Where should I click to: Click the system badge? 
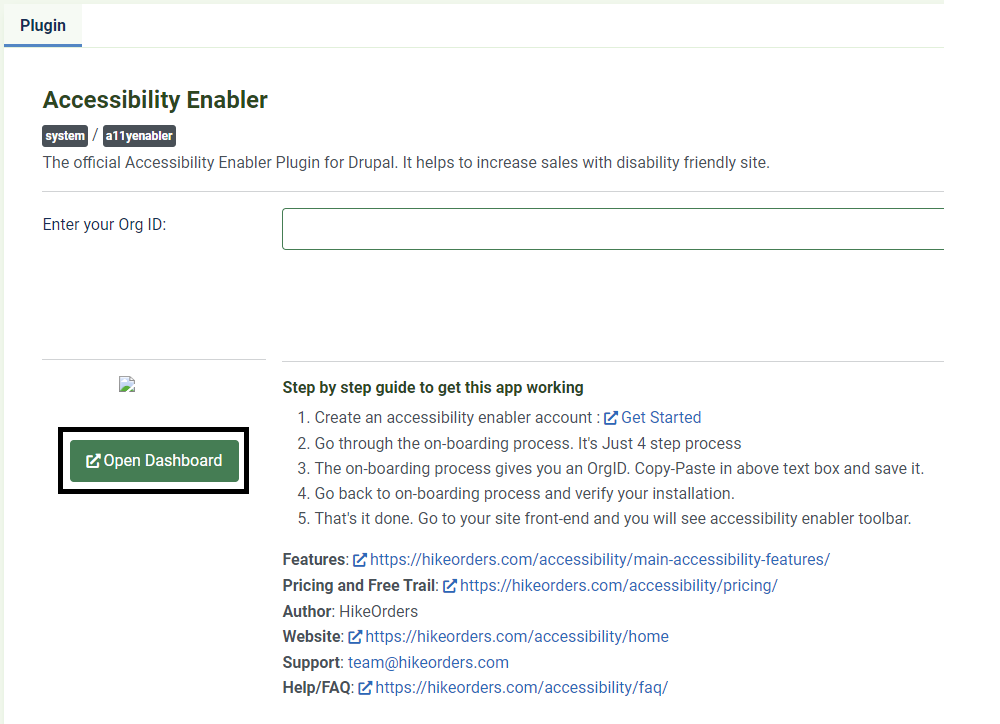(65, 136)
